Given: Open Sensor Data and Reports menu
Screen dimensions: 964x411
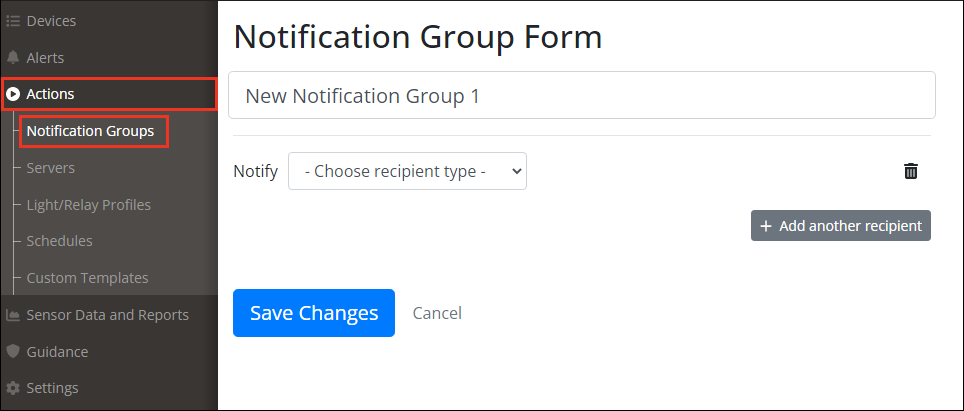Looking at the screenshot, I should (107, 315).
